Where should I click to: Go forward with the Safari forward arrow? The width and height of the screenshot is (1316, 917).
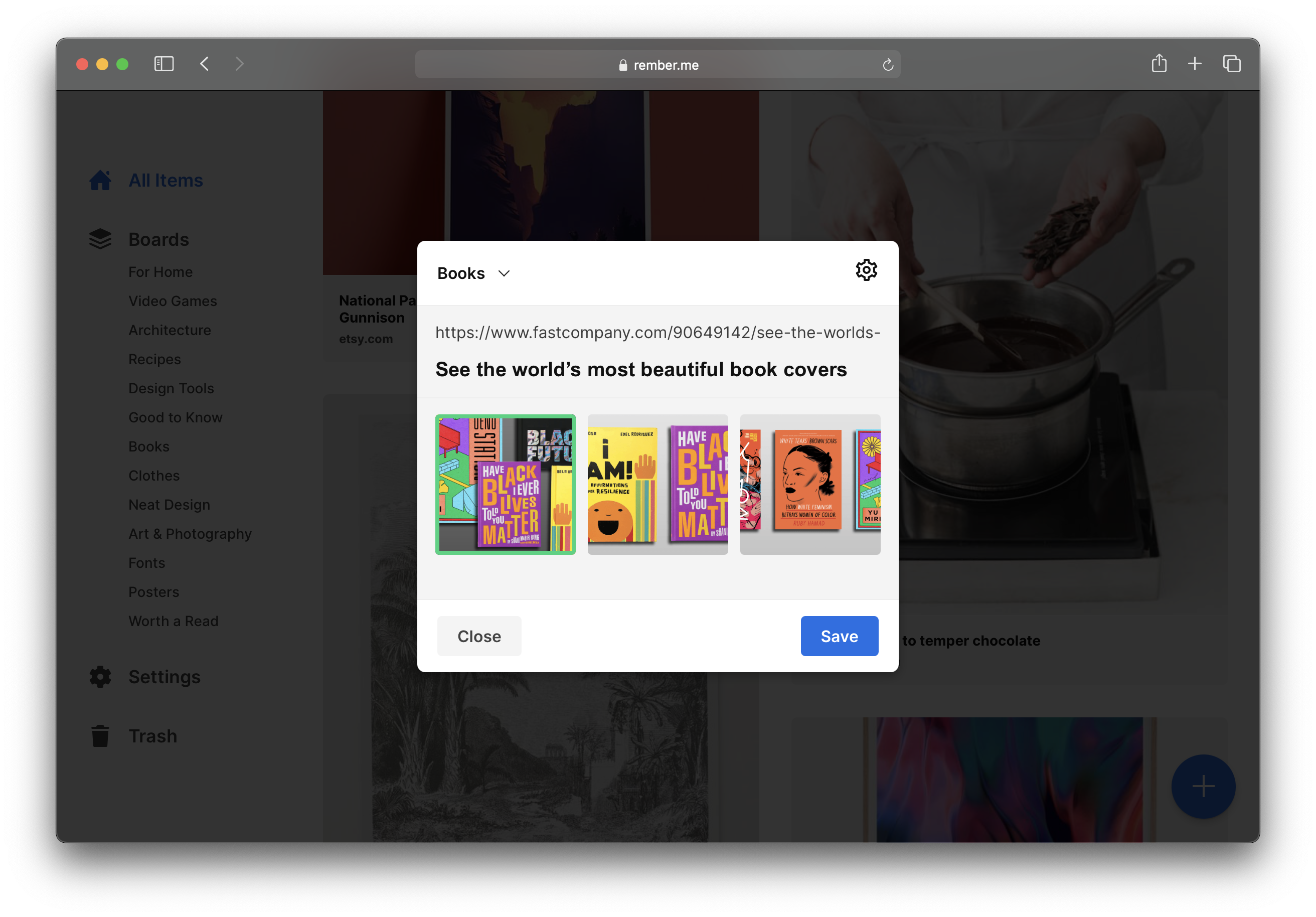(x=240, y=64)
